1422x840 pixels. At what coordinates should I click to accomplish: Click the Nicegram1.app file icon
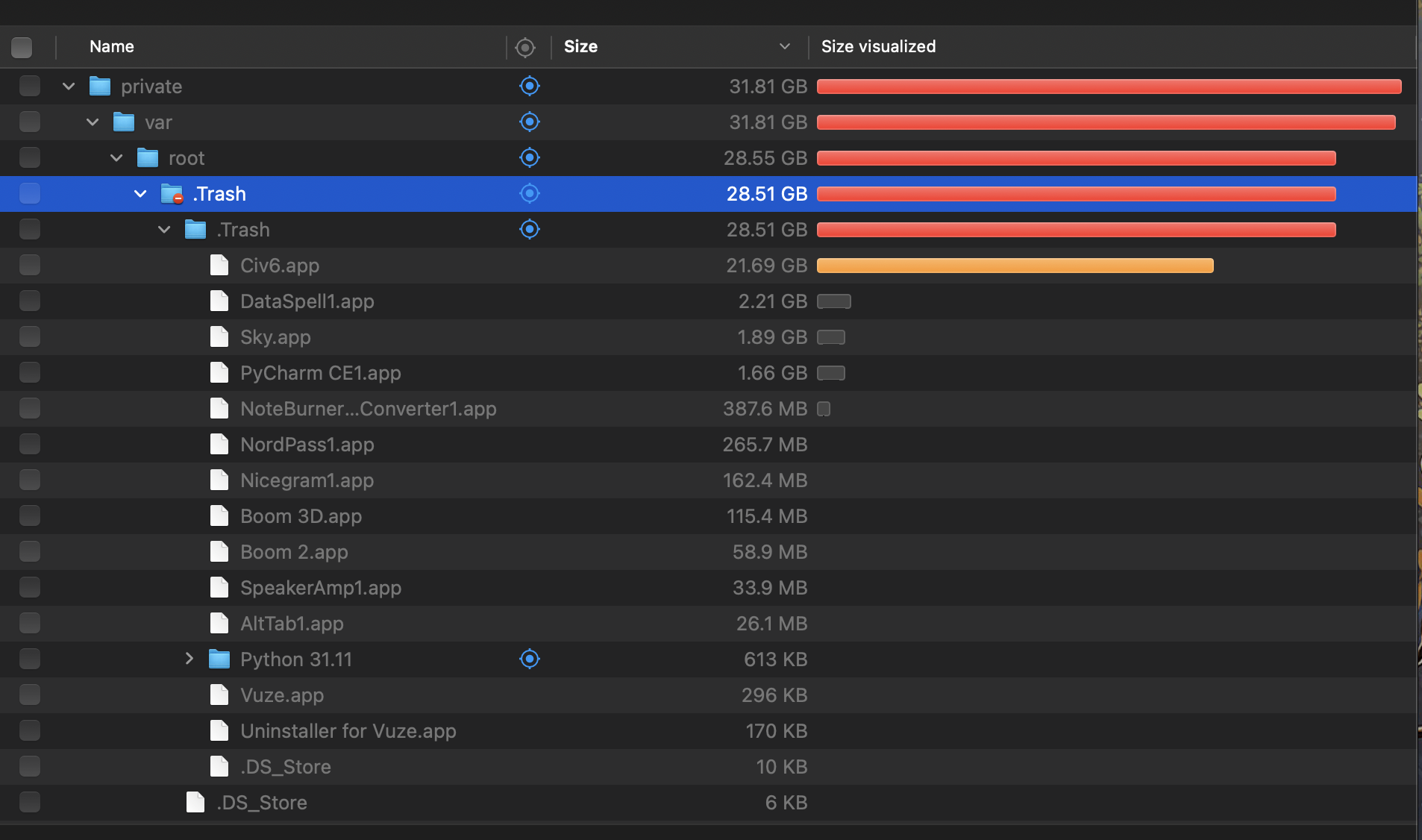click(219, 480)
